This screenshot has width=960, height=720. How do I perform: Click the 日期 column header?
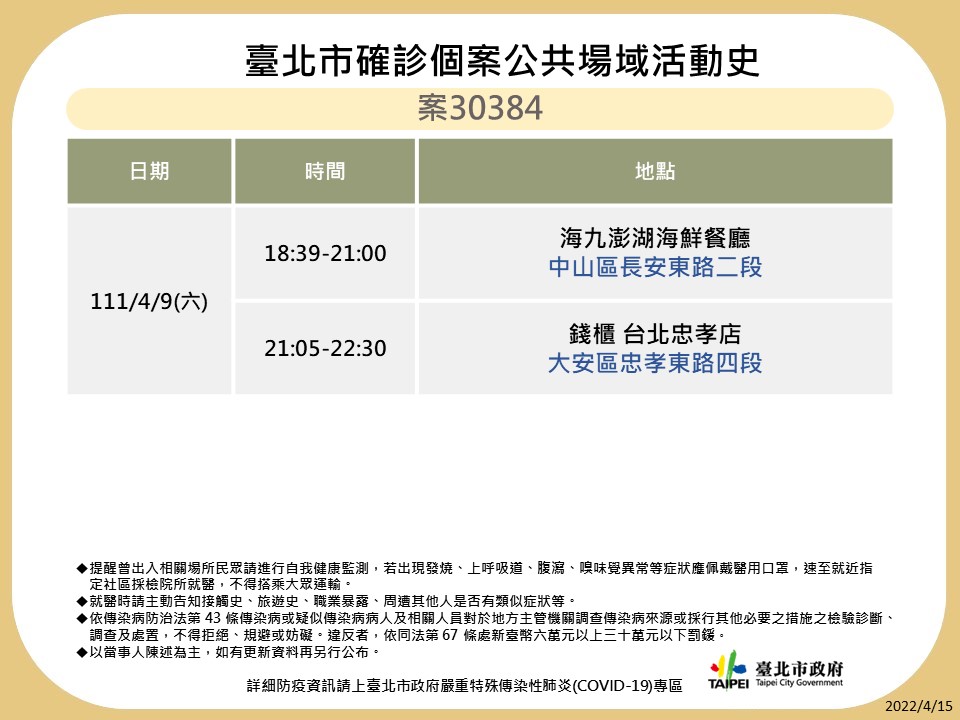(x=150, y=171)
